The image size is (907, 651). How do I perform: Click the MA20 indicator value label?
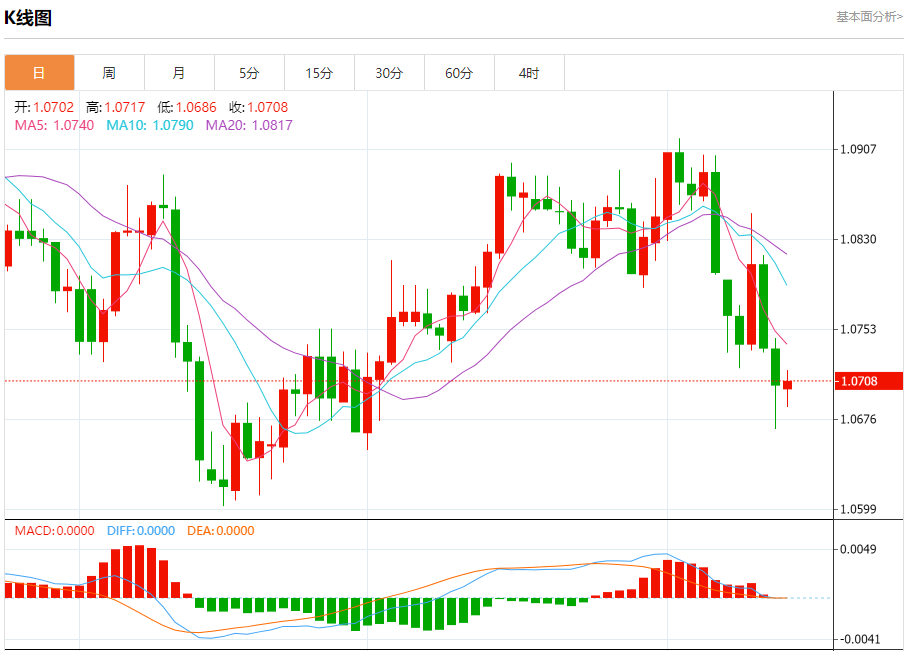tap(249, 125)
